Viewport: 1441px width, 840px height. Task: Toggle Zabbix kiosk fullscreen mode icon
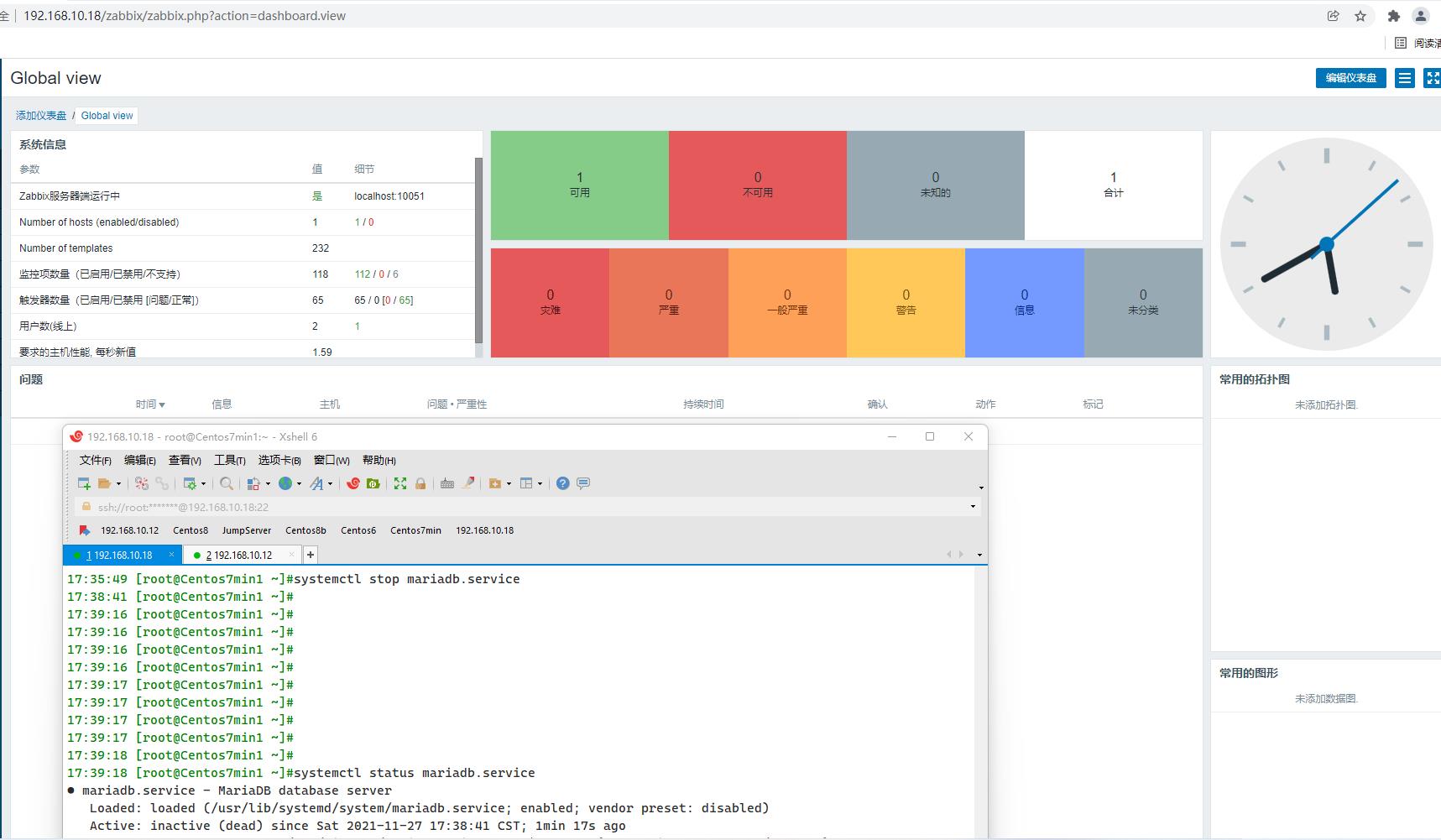[x=1433, y=78]
